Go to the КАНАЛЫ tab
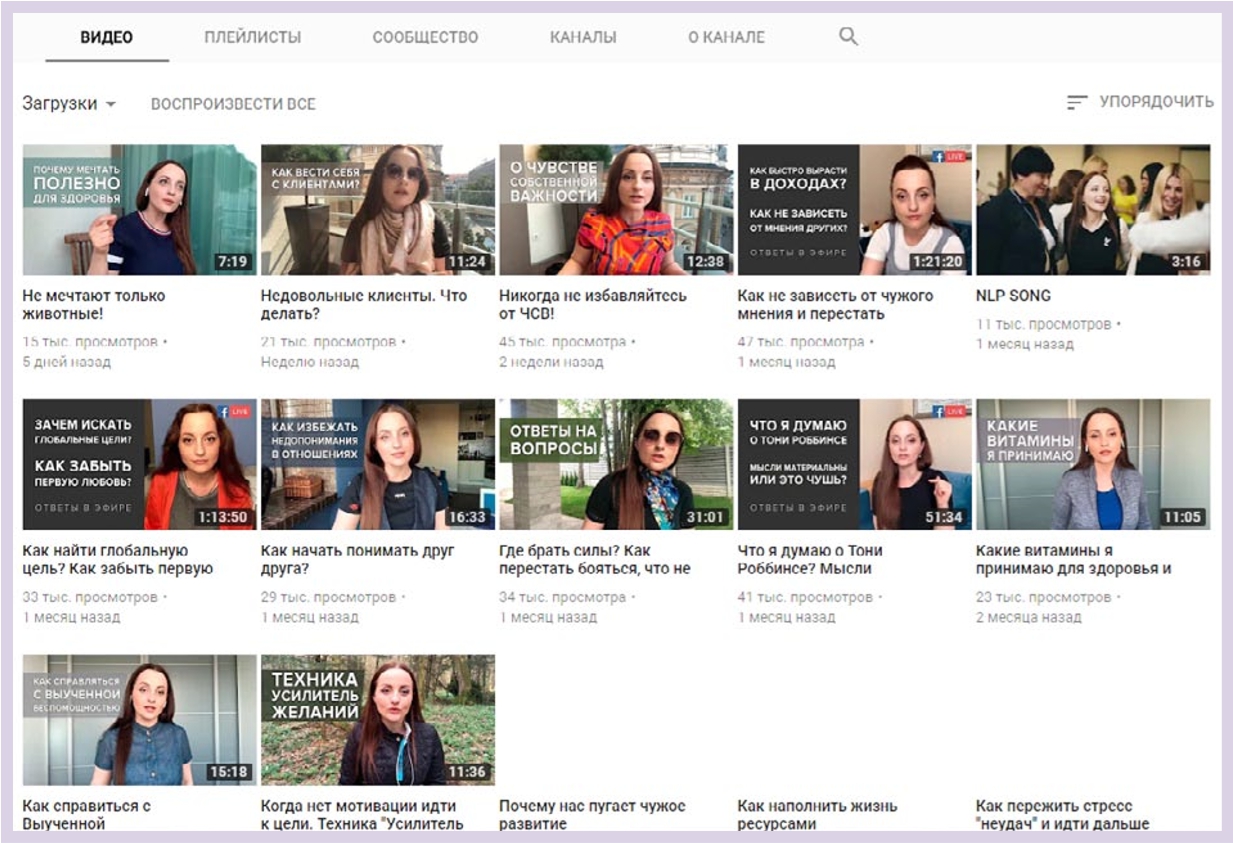 click(x=583, y=38)
